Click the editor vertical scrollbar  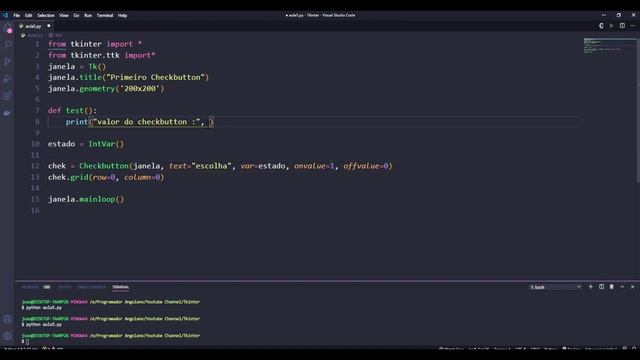pos(638,110)
